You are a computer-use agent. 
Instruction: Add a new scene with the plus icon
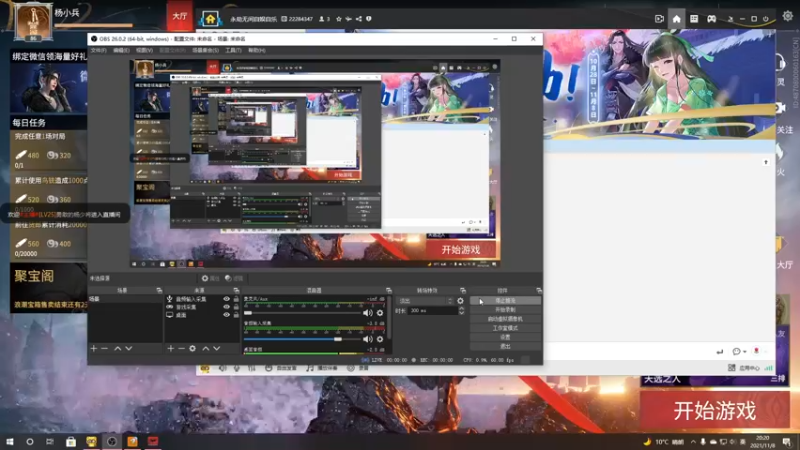(94, 348)
